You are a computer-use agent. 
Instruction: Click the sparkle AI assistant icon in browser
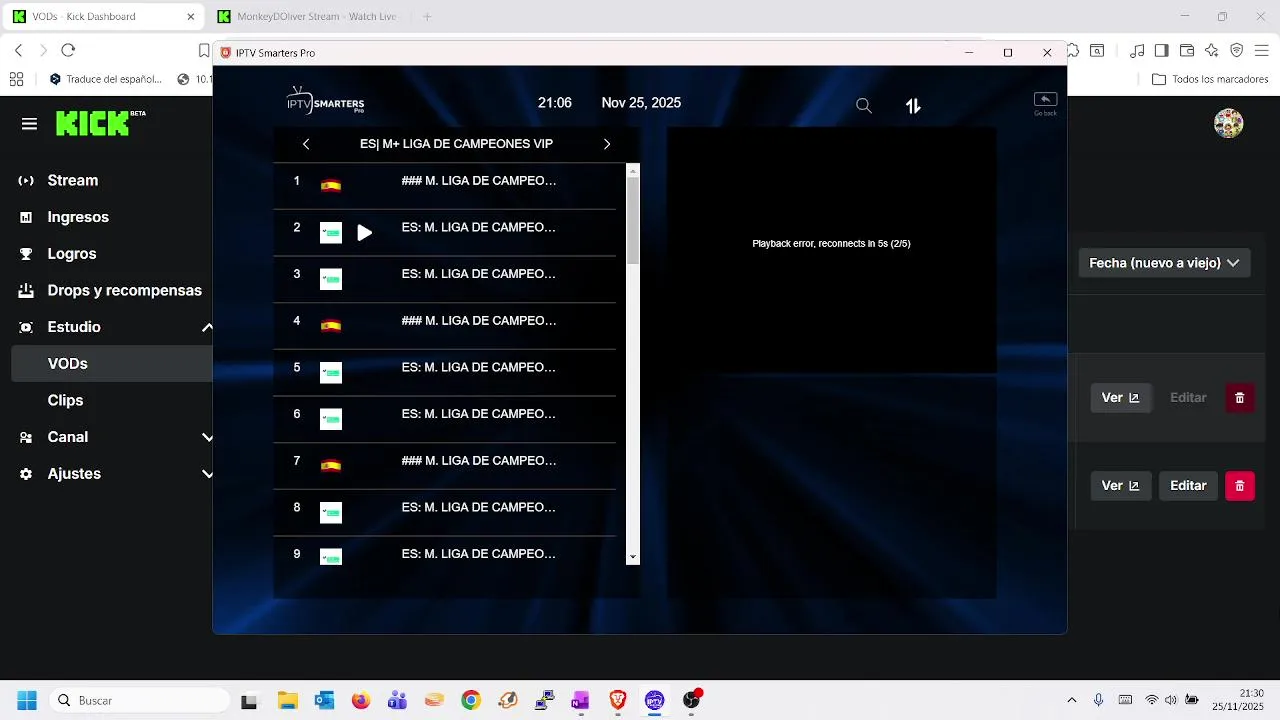coord(1212,51)
